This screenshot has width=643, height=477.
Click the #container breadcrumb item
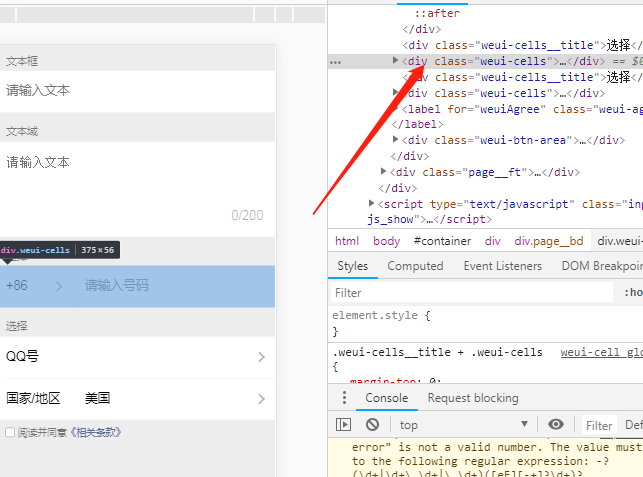coord(442,241)
